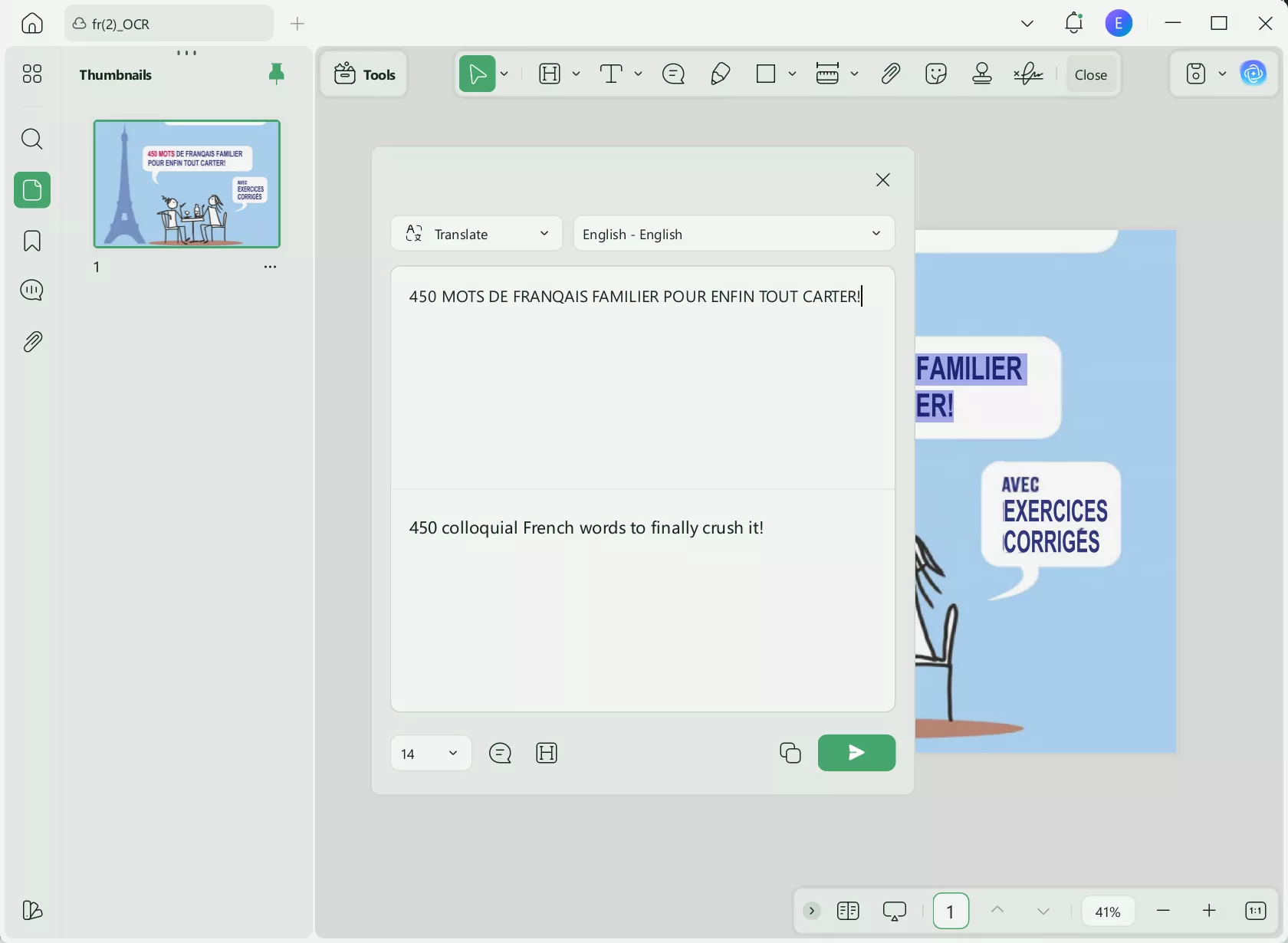The height and width of the screenshot is (943, 1288).
Task: Toggle the thumbnails panel pin
Action: tap(277, 74)
